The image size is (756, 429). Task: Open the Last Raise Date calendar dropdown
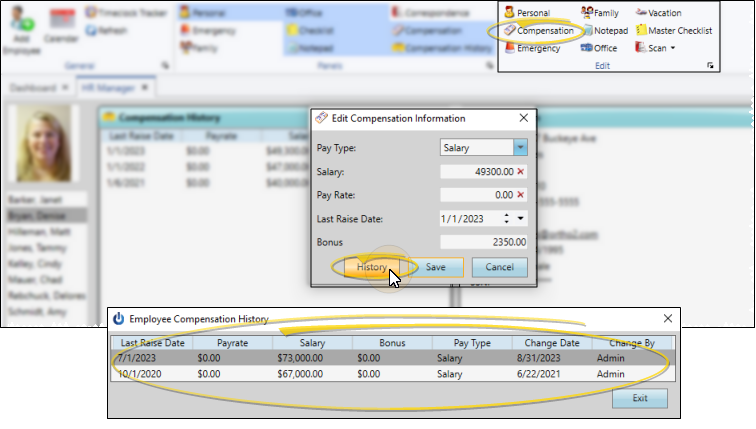tap(521, 219)
